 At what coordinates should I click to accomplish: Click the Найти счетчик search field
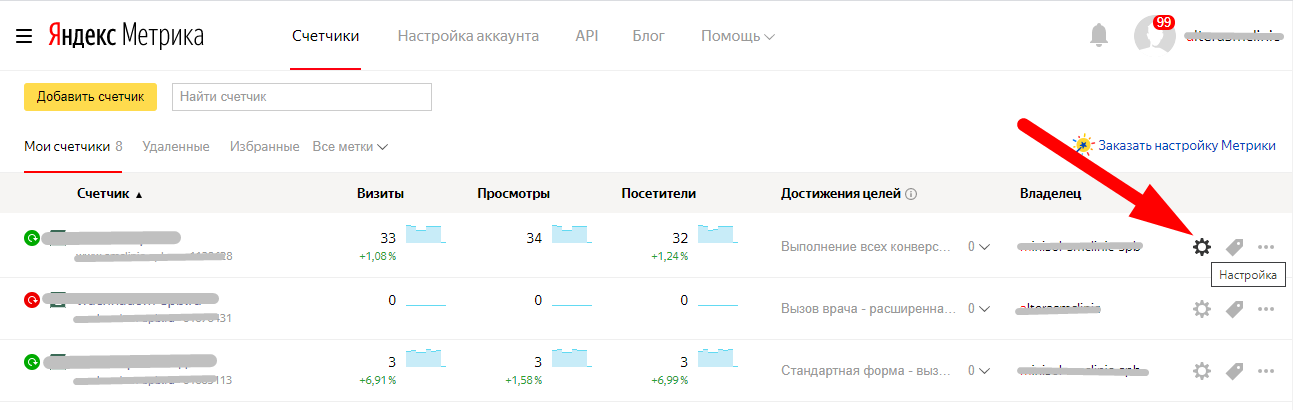(x=301, y=97)
